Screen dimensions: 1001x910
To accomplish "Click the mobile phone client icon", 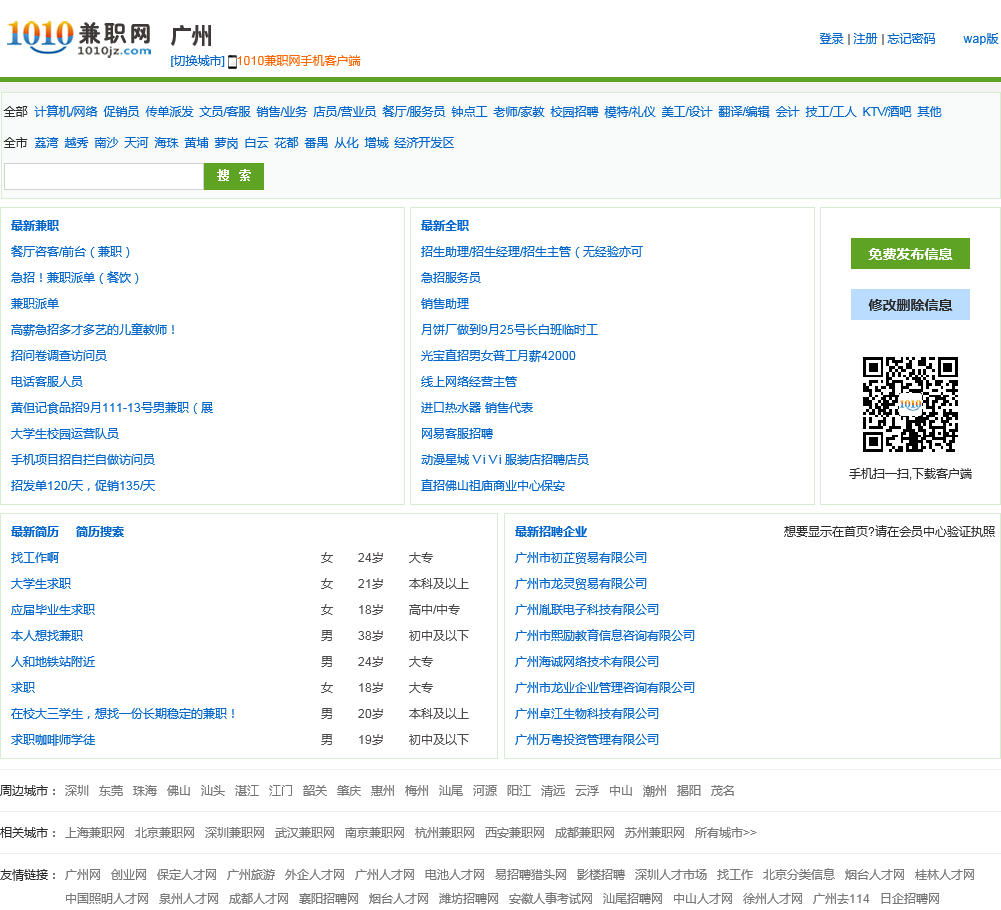I will click(232, 62).
